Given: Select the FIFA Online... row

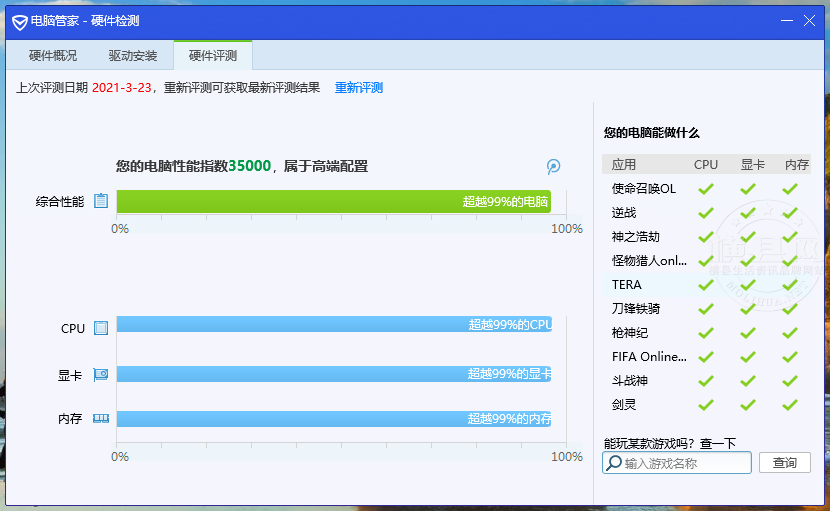Looking at the screenshot, I should 706,357.
